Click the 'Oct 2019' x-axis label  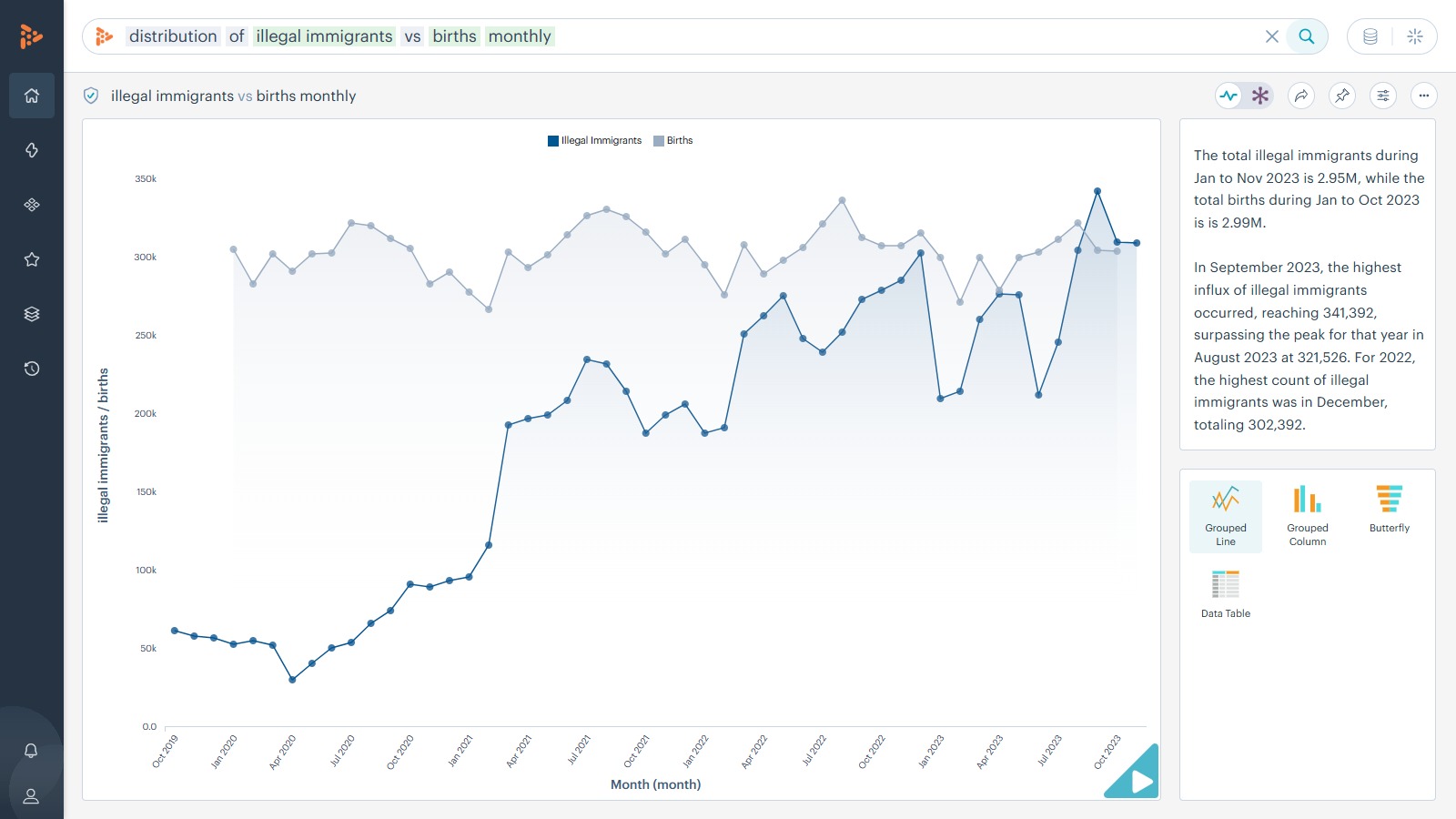[165, 752]
